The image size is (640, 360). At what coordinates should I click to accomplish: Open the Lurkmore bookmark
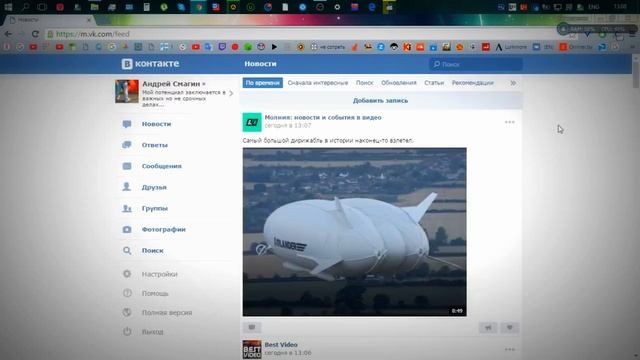coord(511,47)
